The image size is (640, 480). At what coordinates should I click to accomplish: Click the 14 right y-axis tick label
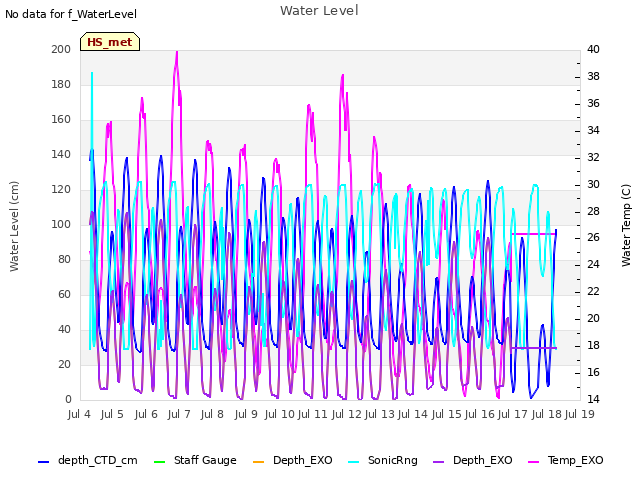[593, 399]
